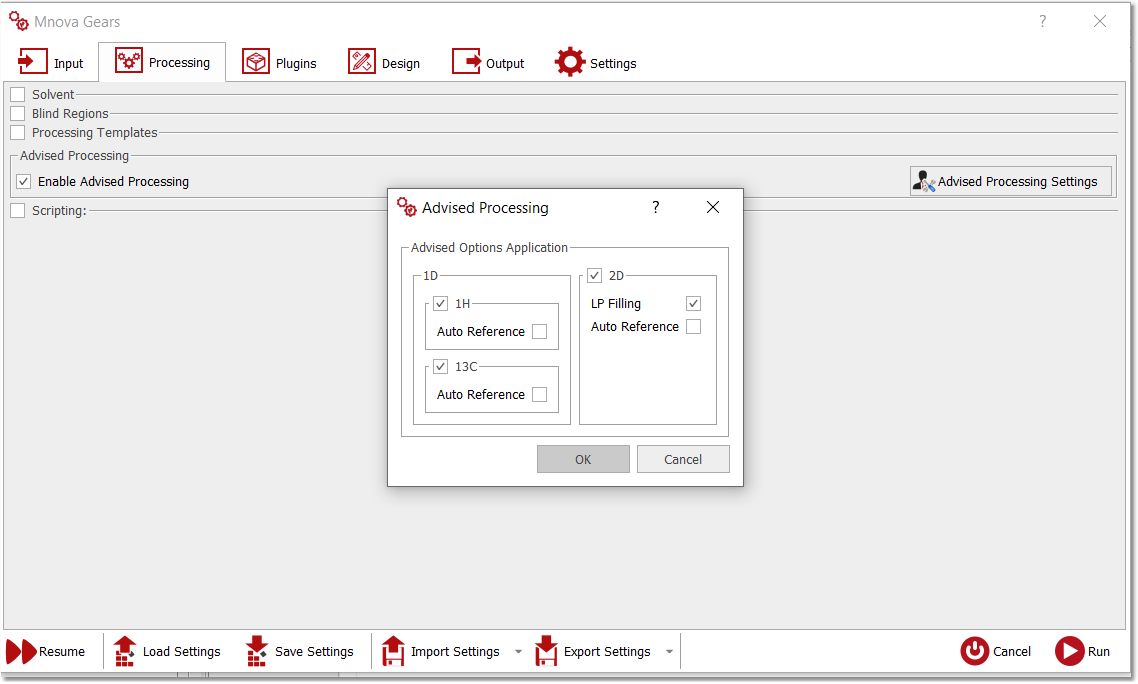The width and height of the screenshot is (1138, 684).
Task: Uncheck Enable Advised Processing
Action: [x=24, y=182]
